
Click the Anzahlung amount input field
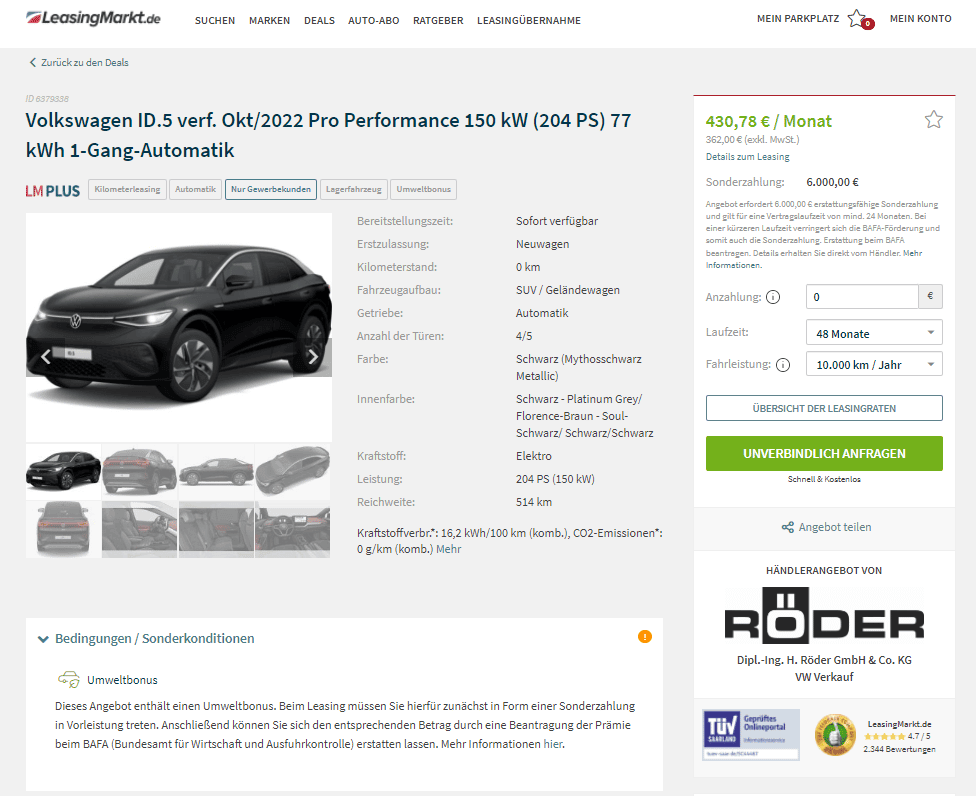[862, 297]
